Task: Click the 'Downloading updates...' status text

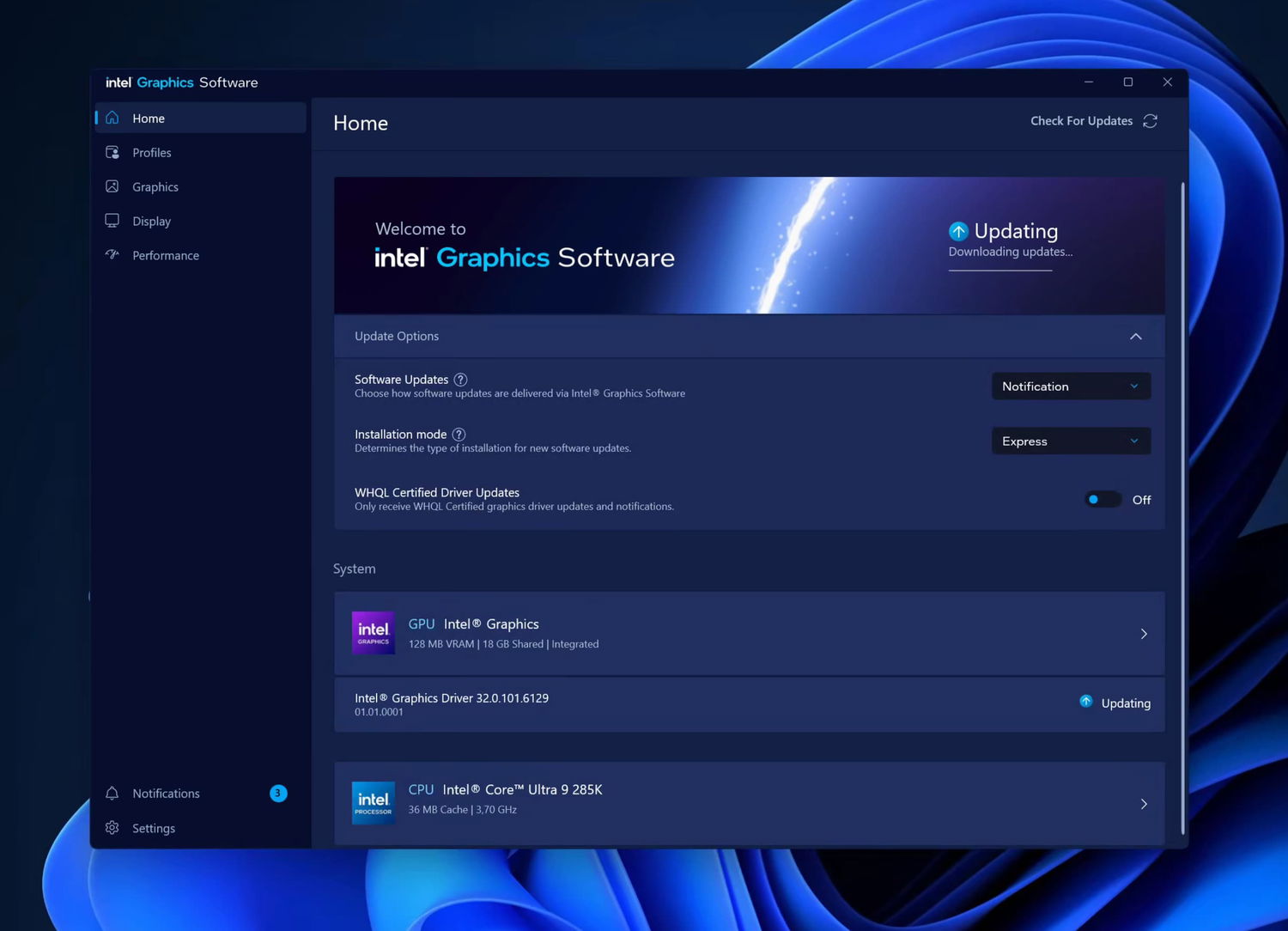Action: click(x=1011, y=252)
